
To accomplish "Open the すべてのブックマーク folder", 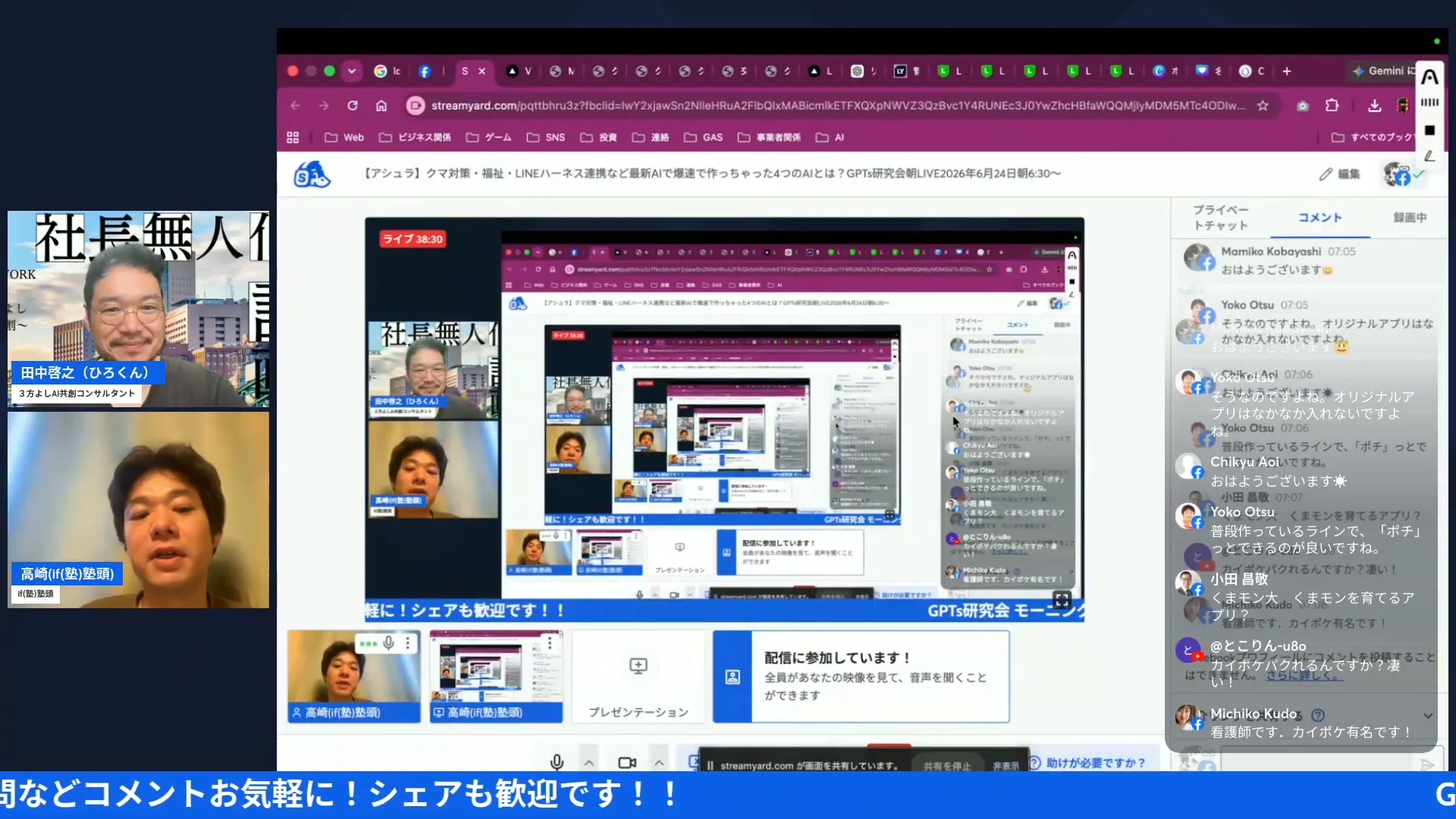I will click(x=1373, y=137).
